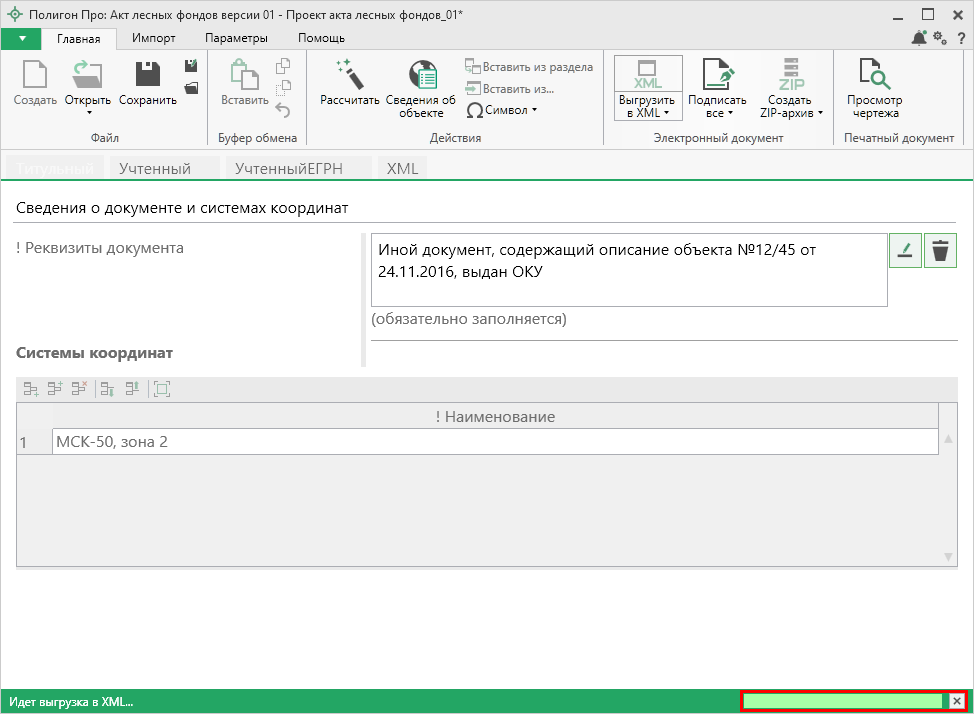Switch to the Импорт ribbon tab
Screen dimensions: 974x714
pyautogui.click(x=154, y=38)
